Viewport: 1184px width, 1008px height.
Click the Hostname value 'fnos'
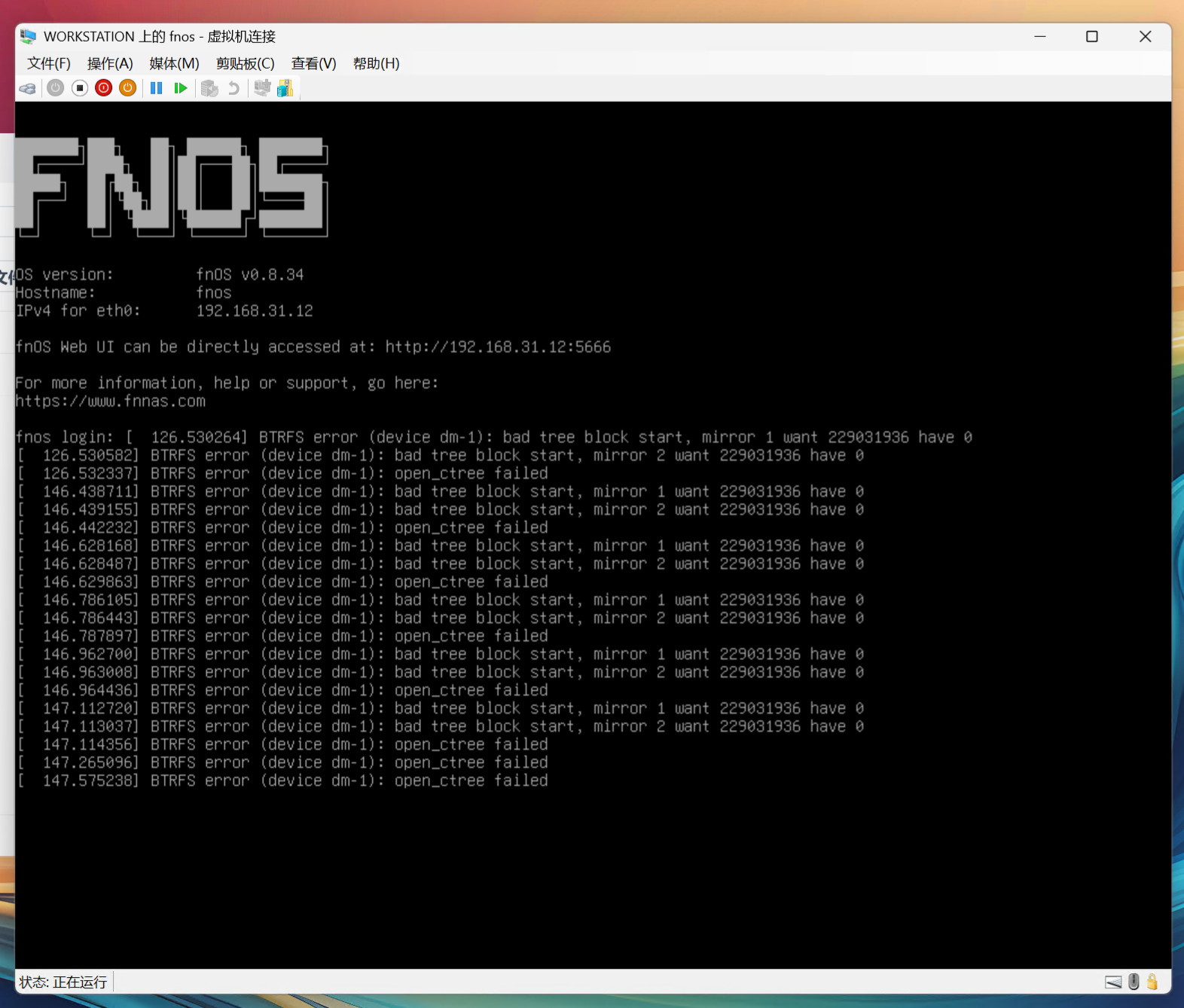214,293
